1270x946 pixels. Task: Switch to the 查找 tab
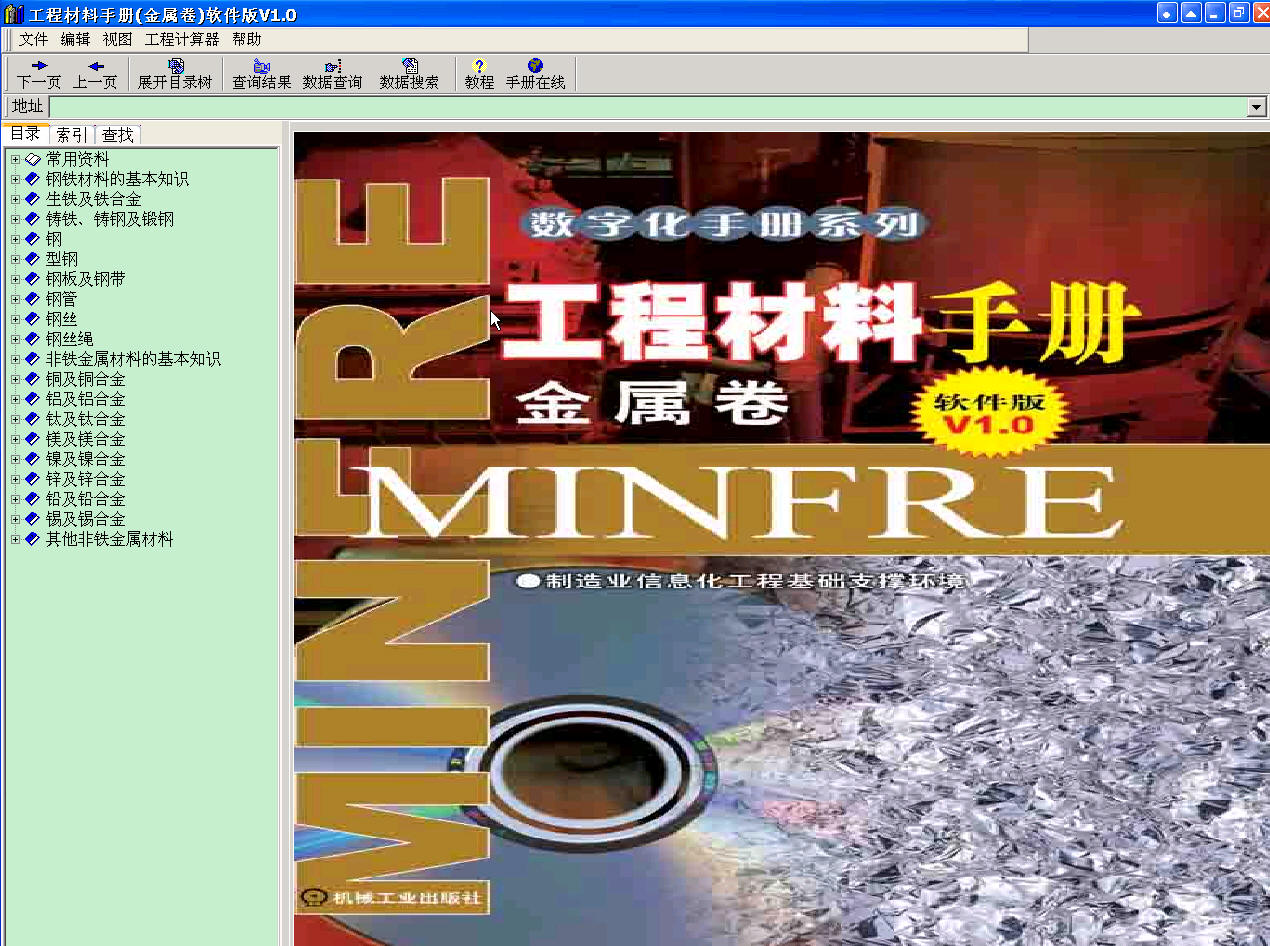click(118, 135)
